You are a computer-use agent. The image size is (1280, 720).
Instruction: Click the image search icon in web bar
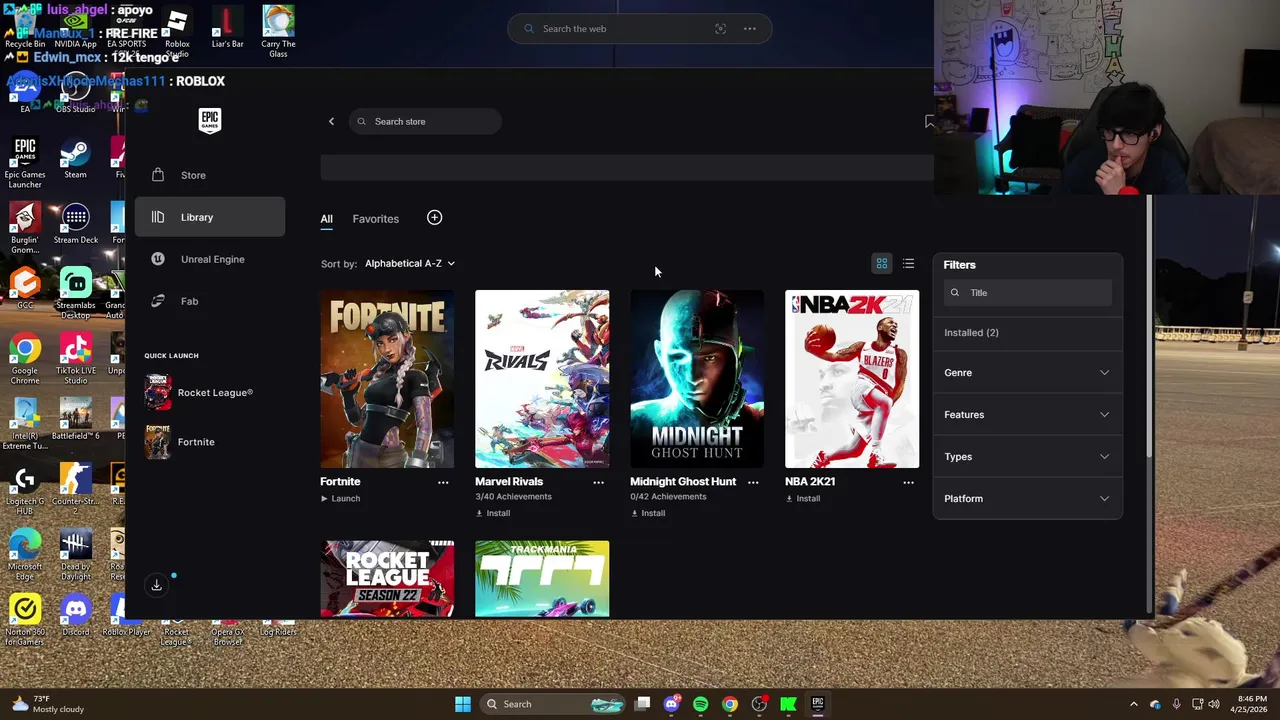[x=720, y=29]
